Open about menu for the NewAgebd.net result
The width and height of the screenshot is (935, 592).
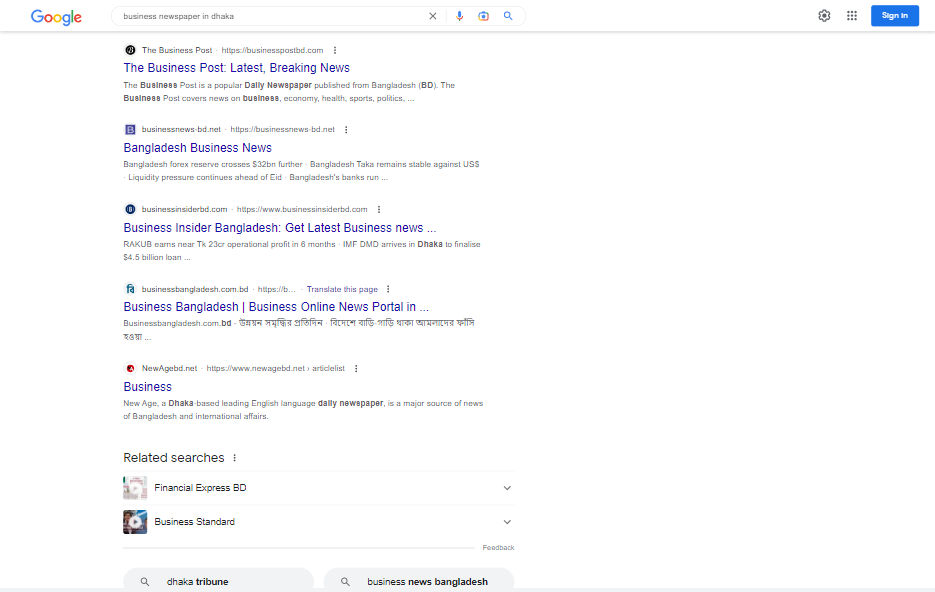click(x=356, y=368)
